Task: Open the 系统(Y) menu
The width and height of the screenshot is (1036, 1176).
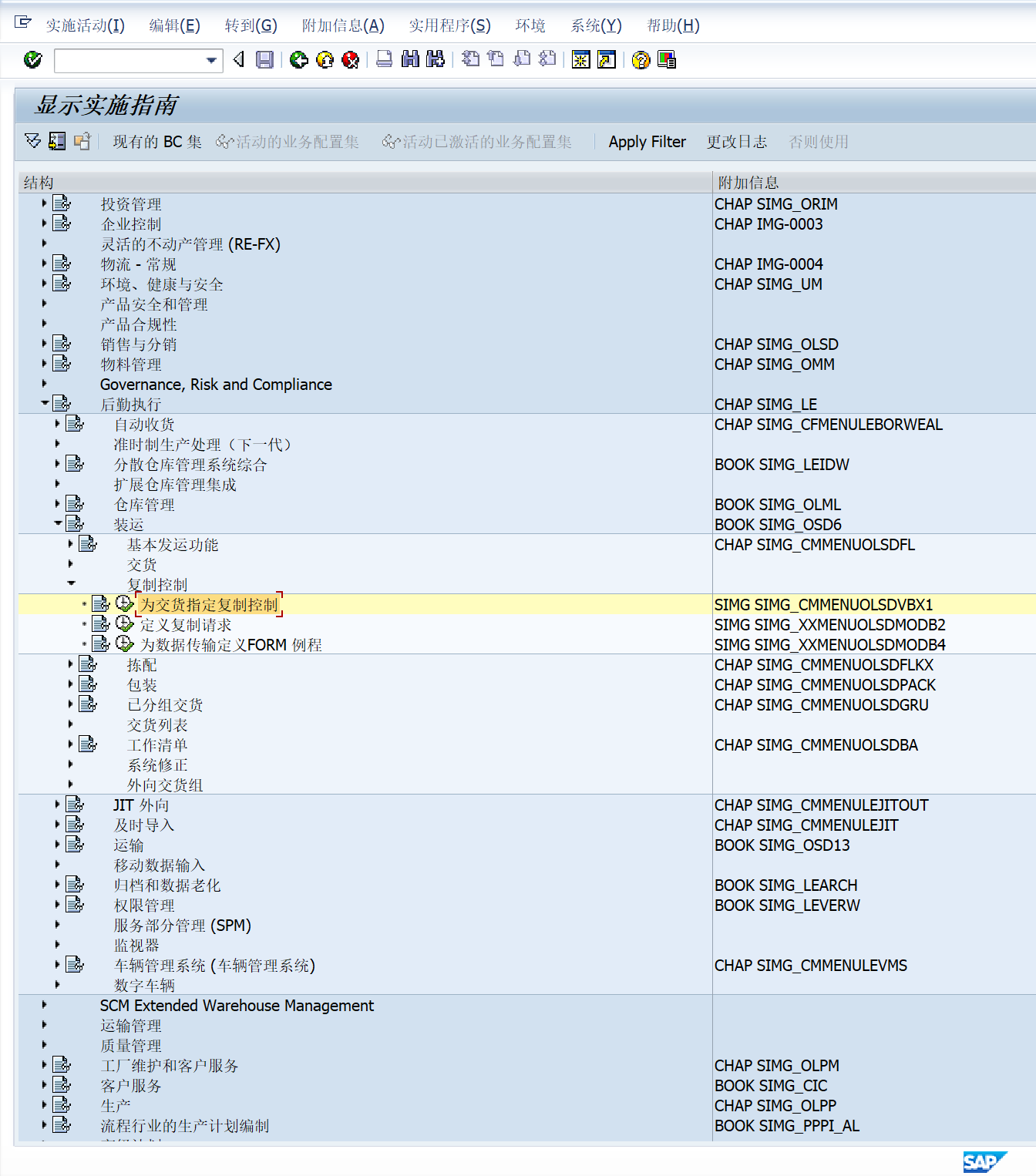Action: [x=596, y=25]
